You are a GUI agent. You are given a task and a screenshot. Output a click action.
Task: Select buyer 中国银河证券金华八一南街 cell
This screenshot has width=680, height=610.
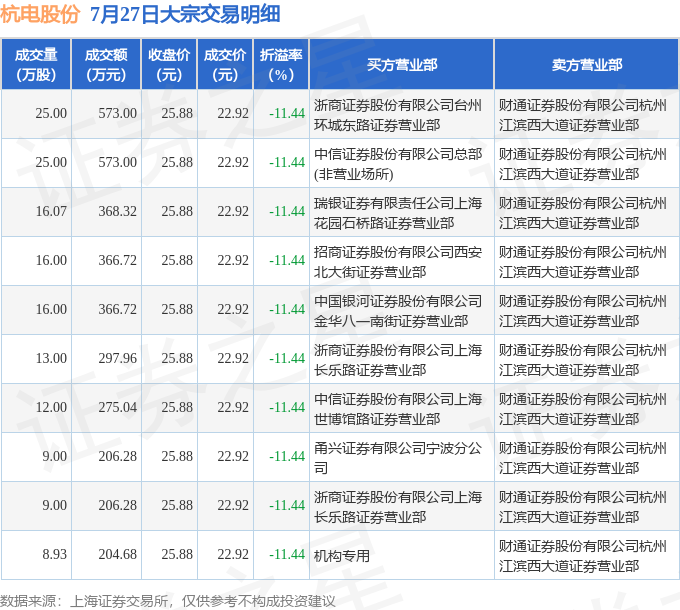click(402, 310)
